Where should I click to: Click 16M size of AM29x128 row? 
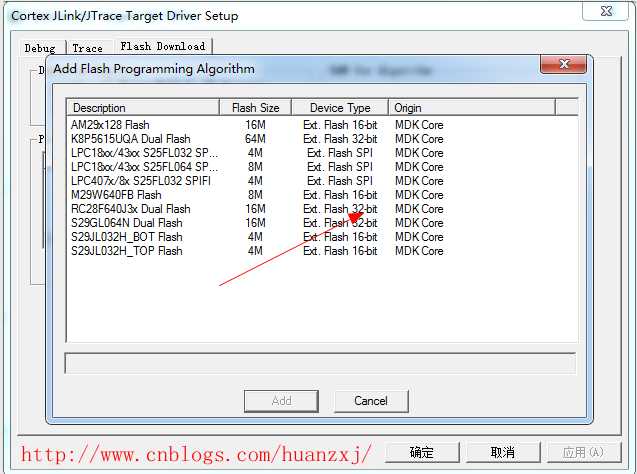tap(255, 125)
